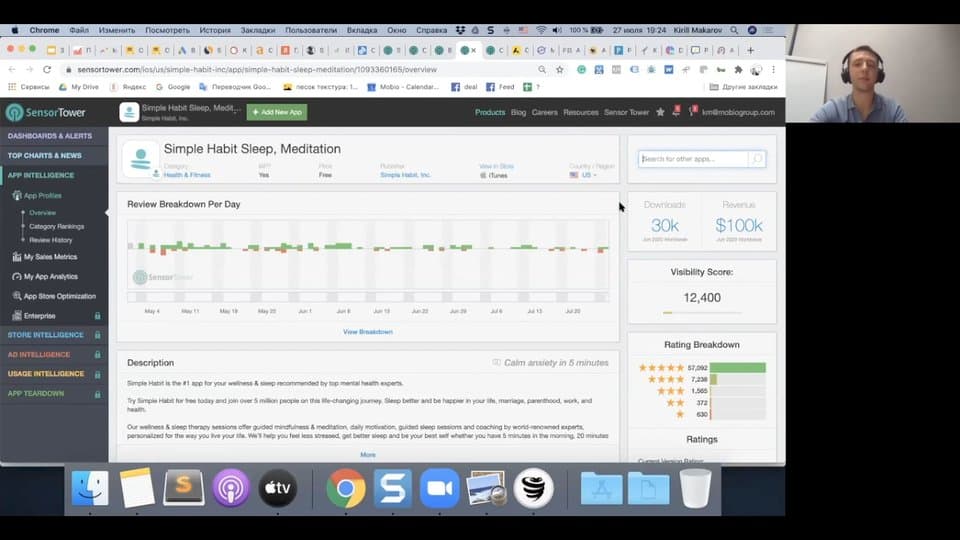
Task: Open the Simple Habit, Inc. publisher link
Action: tap(405, 175)
